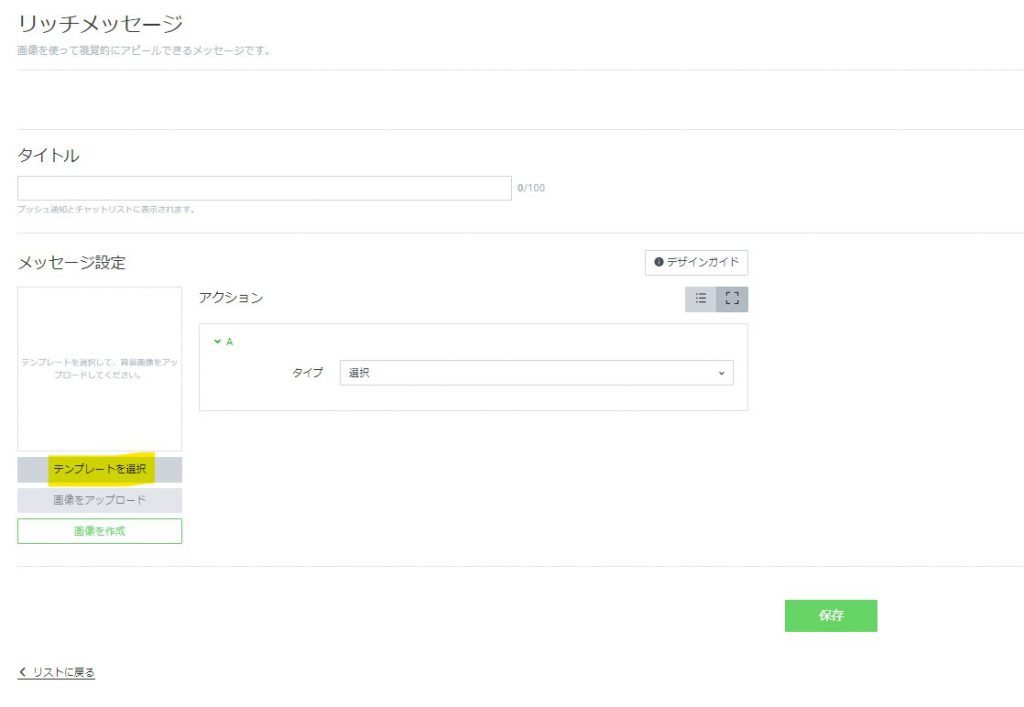Open the デザインガイド button

pos(696,262)
